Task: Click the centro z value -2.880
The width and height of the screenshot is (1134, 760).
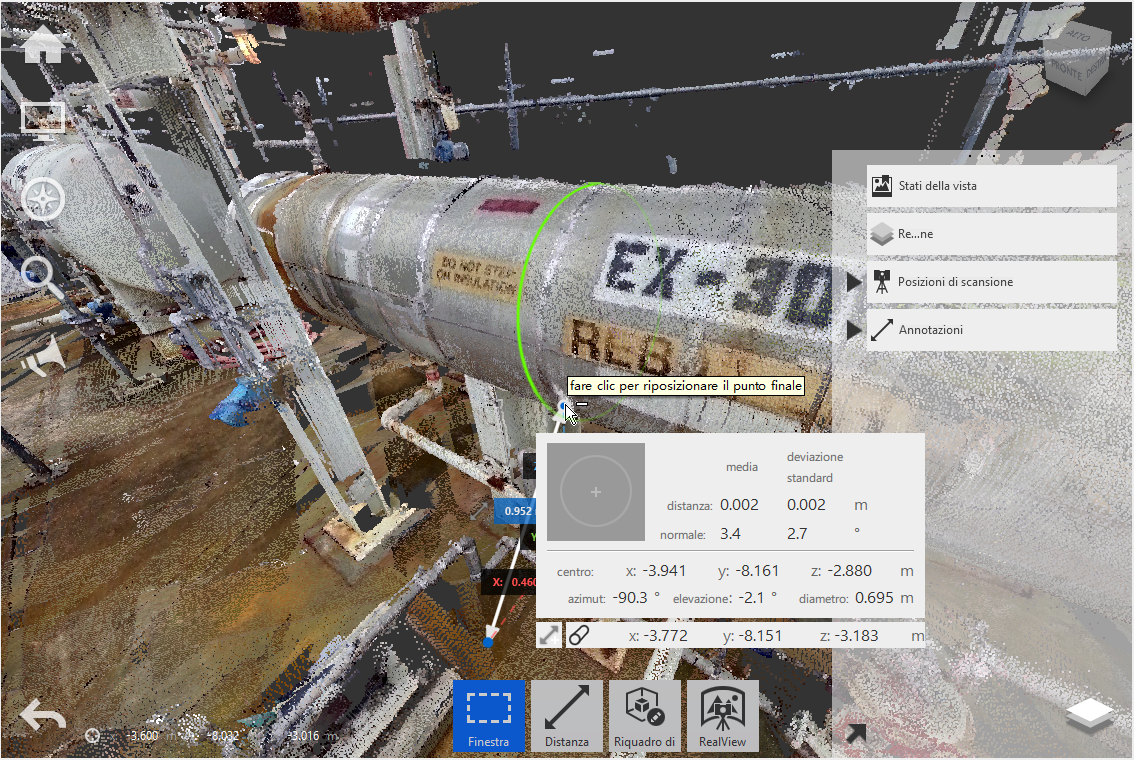Action: coord(850,571)
